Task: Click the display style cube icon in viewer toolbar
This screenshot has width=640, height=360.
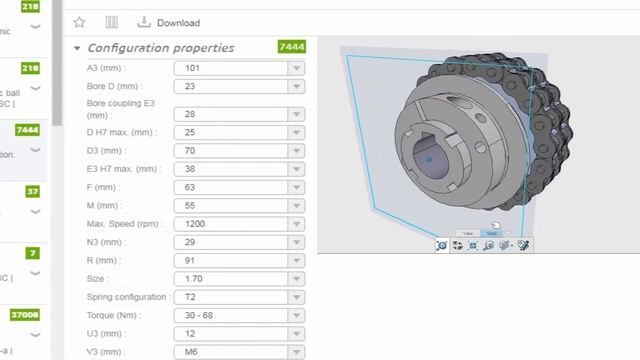Action: pos(505,246)
